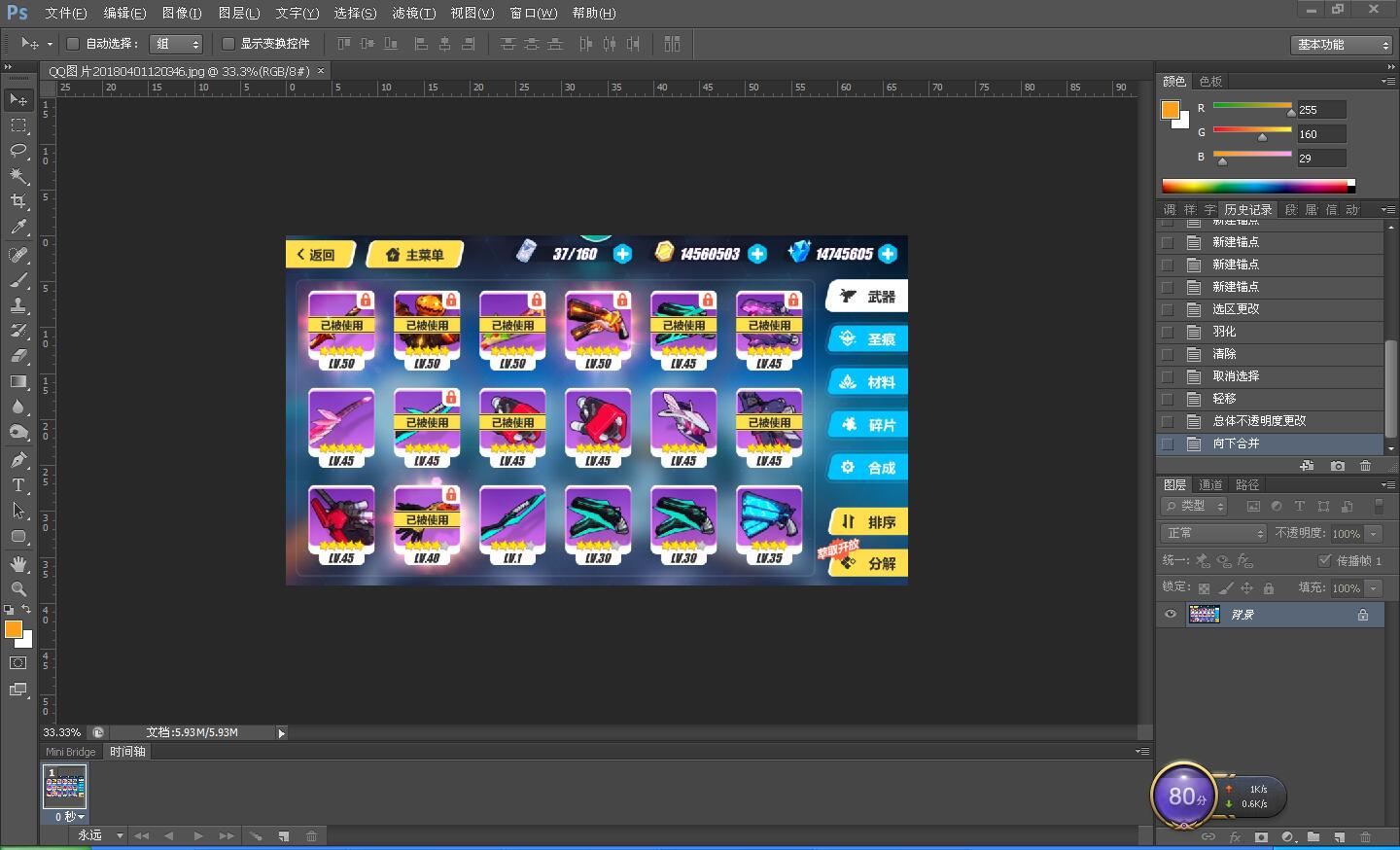
Task: Open the 永远 looping options dropdown
Action: (x=100, y=835)
